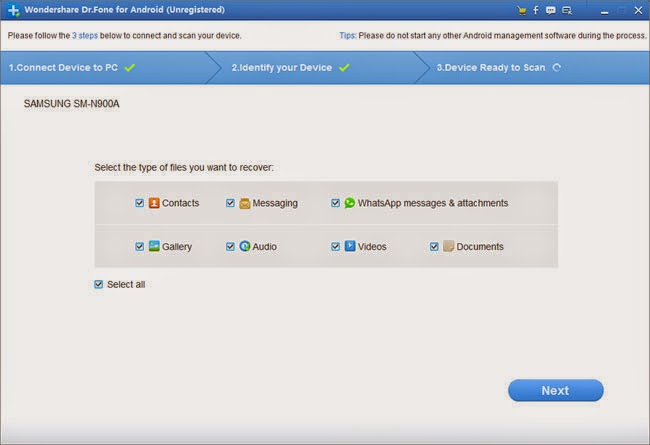This screenshot has height=445, width=650.
Task: Uncheck the Documents checkbox
Action: (434, 246)
